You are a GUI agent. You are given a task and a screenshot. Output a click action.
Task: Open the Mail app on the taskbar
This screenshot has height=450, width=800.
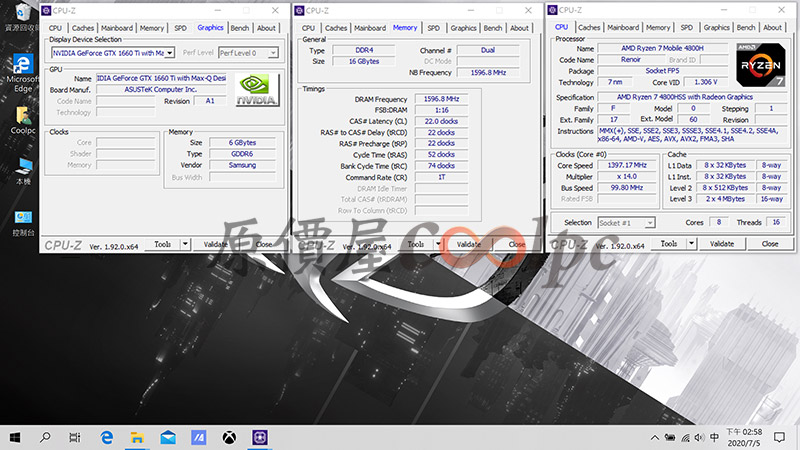pos(168,437)
